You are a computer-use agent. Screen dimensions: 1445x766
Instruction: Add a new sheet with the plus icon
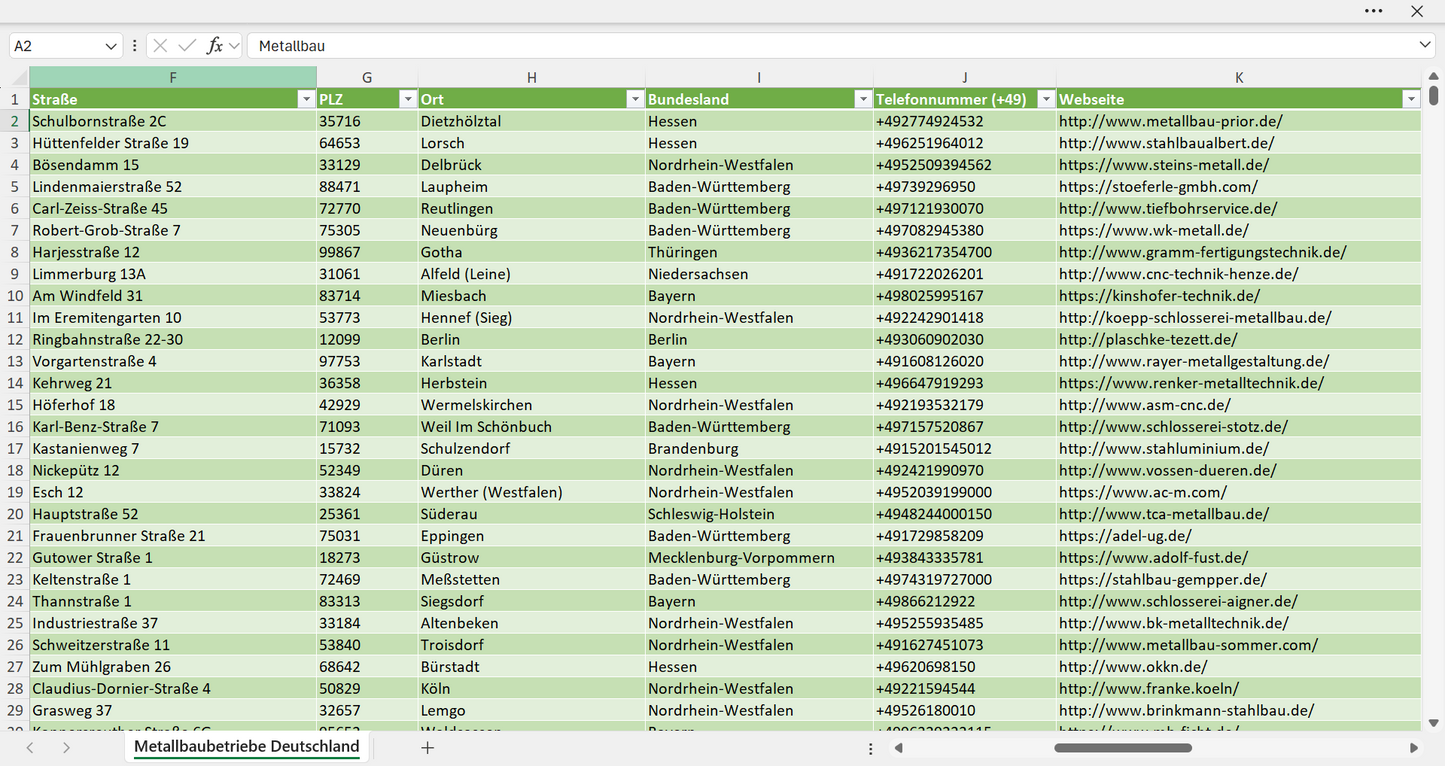tap(428, 747)
